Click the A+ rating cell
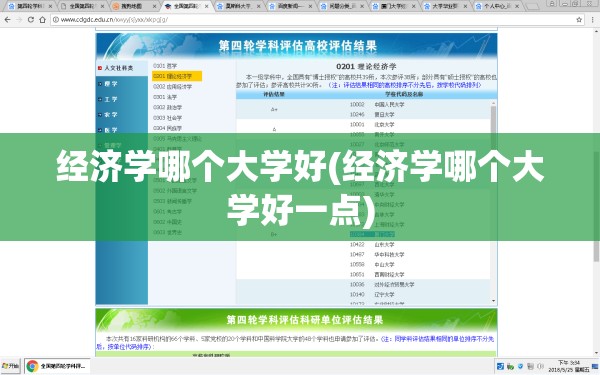The image size is (600, 375). pos(274,109)
